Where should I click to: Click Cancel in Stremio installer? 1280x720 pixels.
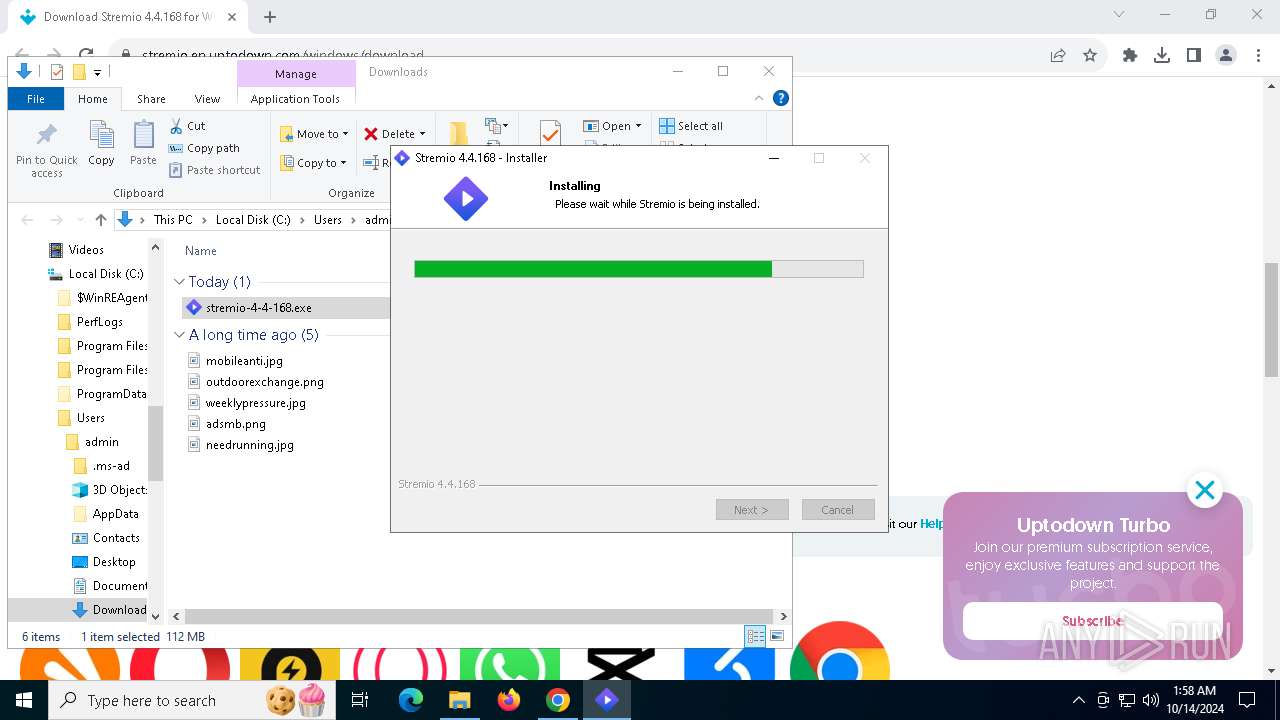(838, 510)
